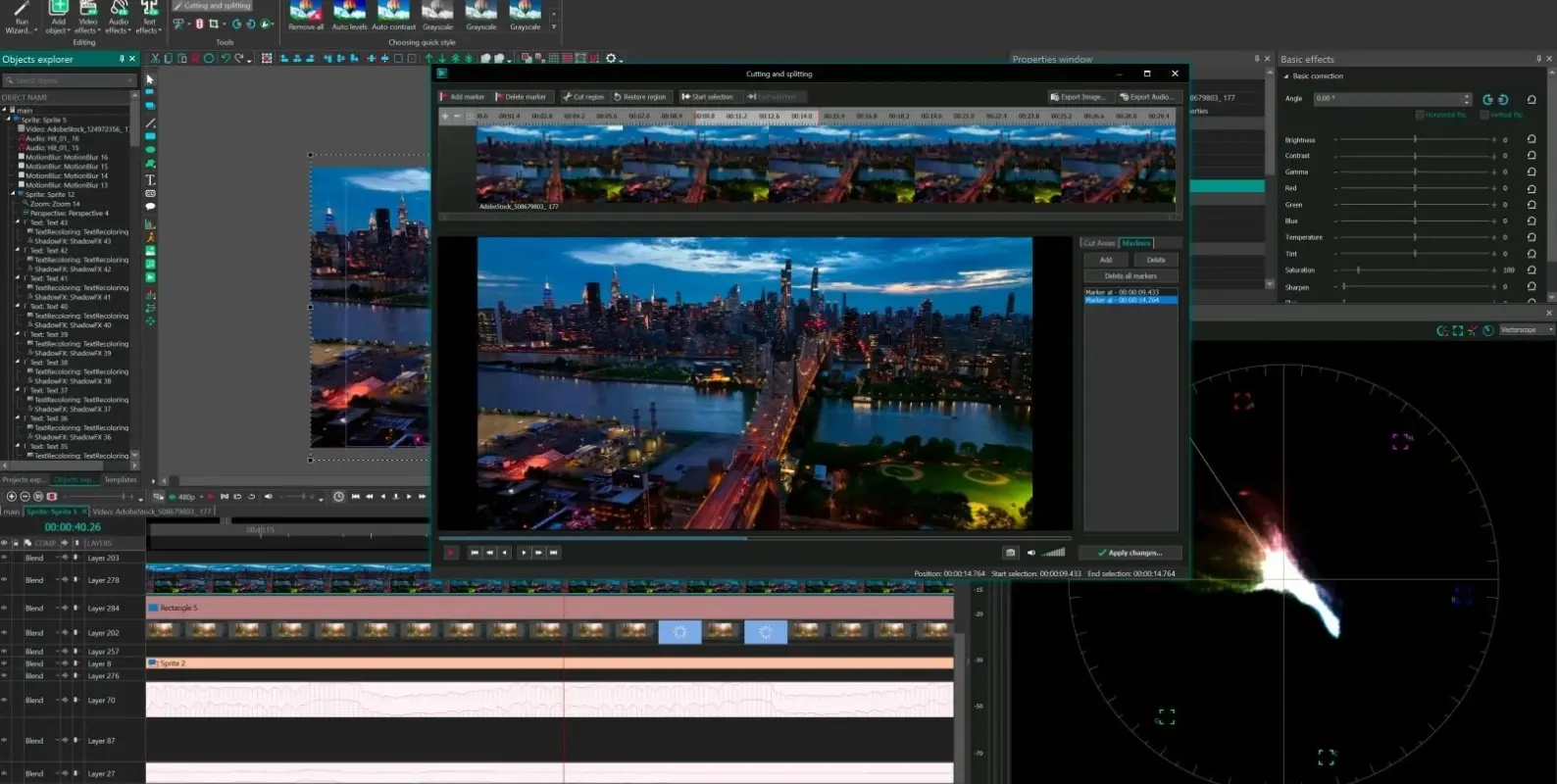Click the record button in splitting window preview

(451, 553)
